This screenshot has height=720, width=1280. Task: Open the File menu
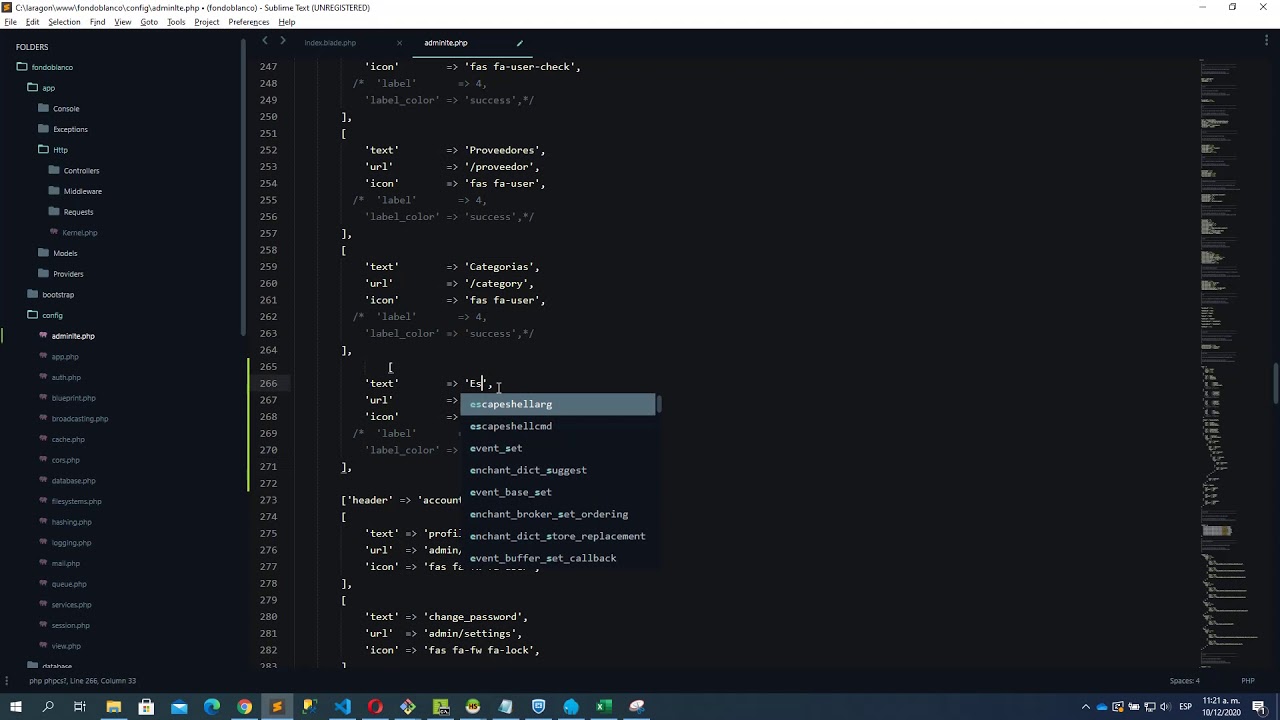click(10, 22)
